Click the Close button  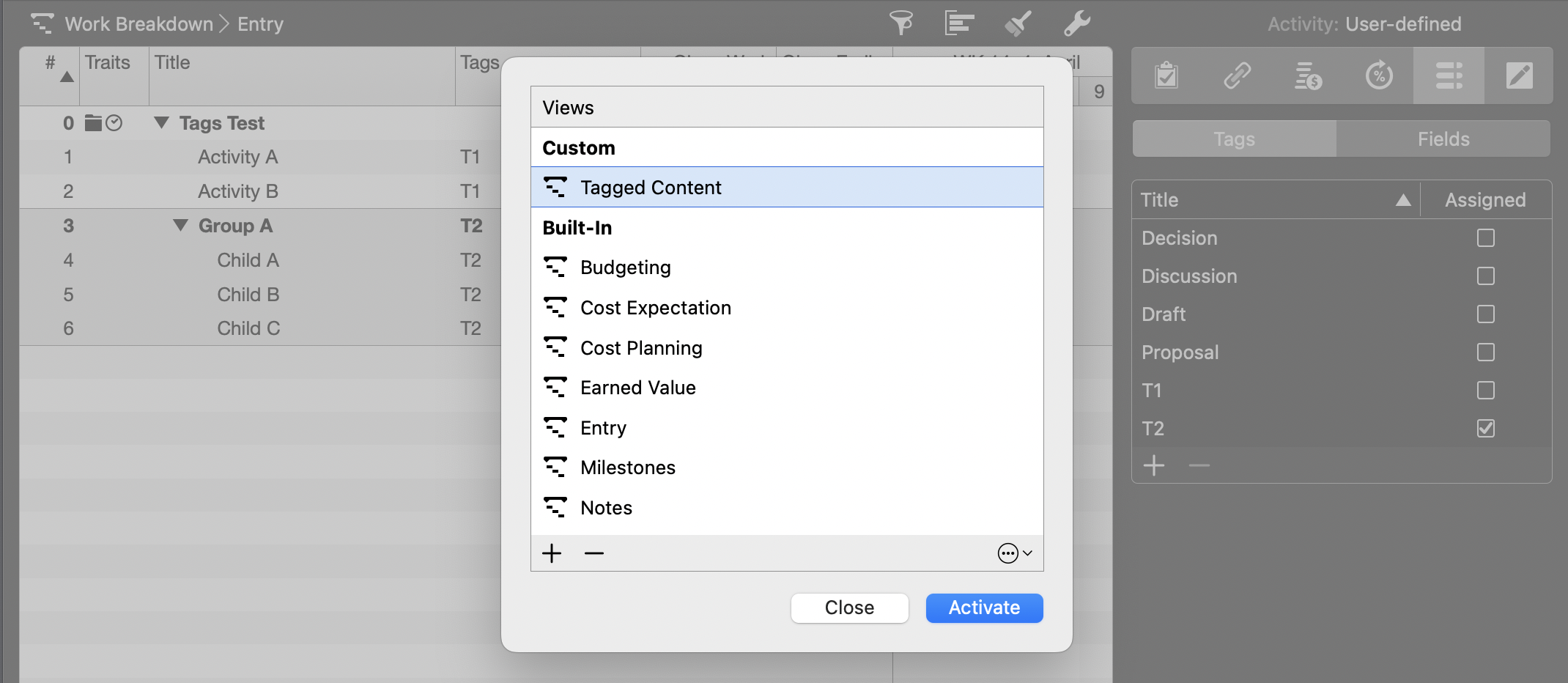(849, 608)
